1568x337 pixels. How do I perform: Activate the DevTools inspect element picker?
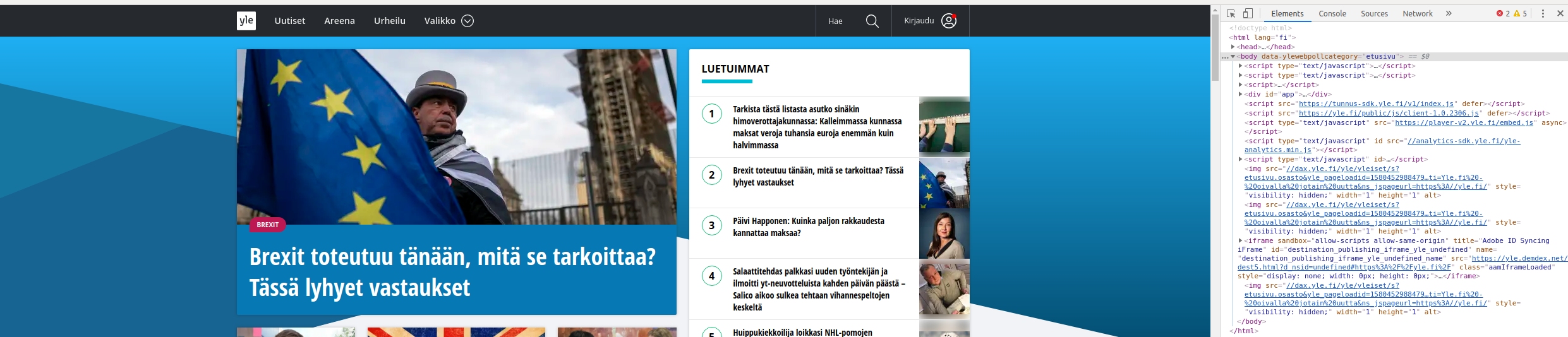(1231, 13)
